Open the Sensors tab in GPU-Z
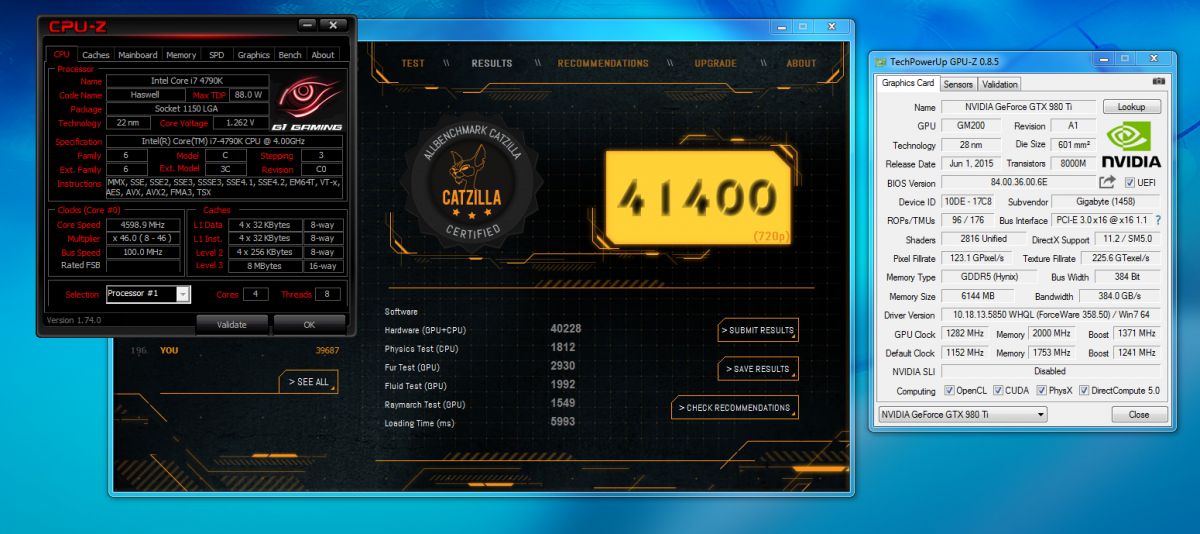The height and width of the screenshot is (534, 1200). (x=958, y=85)
